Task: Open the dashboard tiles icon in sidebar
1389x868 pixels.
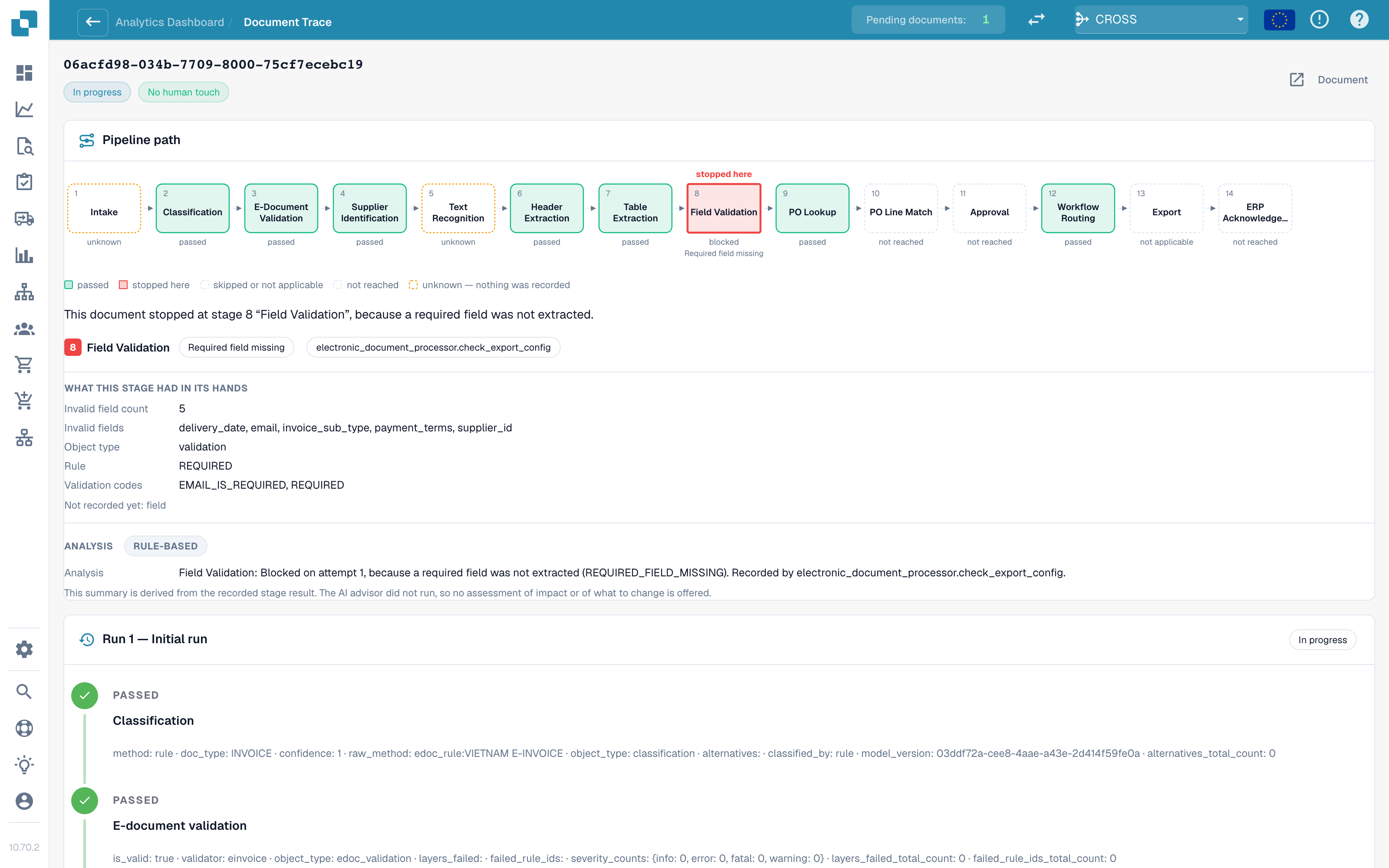Action: tap(24, 73)
